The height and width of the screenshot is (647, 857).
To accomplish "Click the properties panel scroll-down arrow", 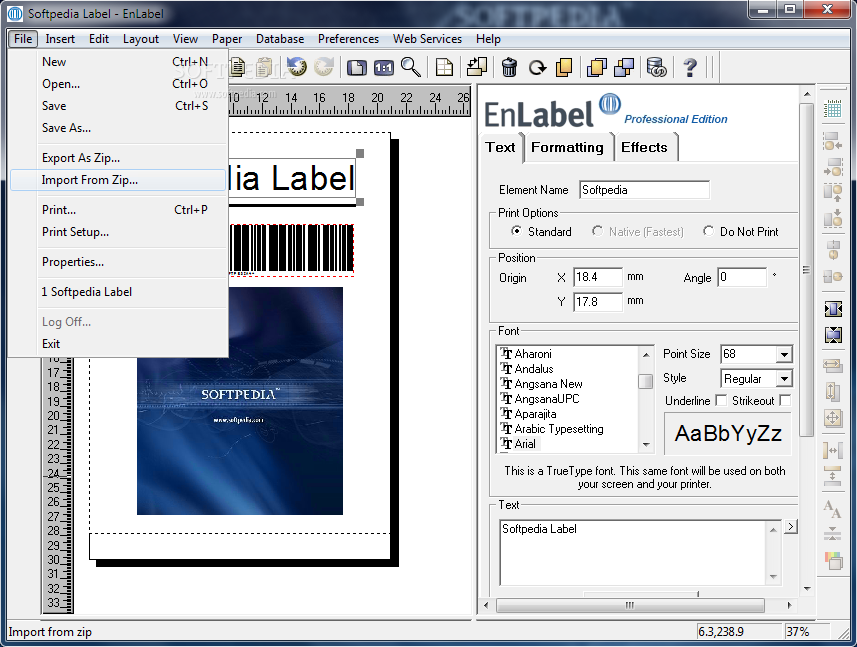I will pos(807,589).
